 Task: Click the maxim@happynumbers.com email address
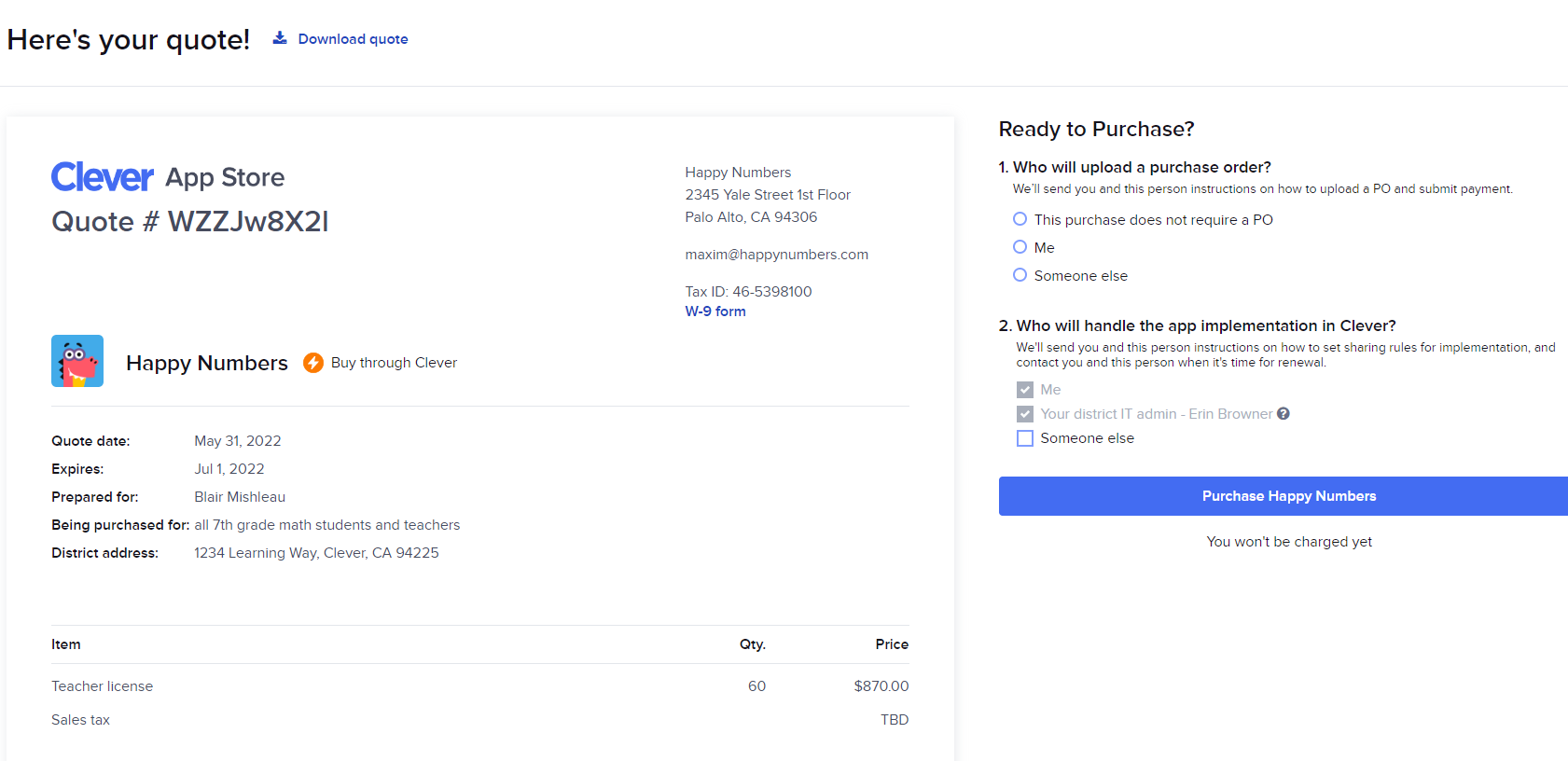776,255
